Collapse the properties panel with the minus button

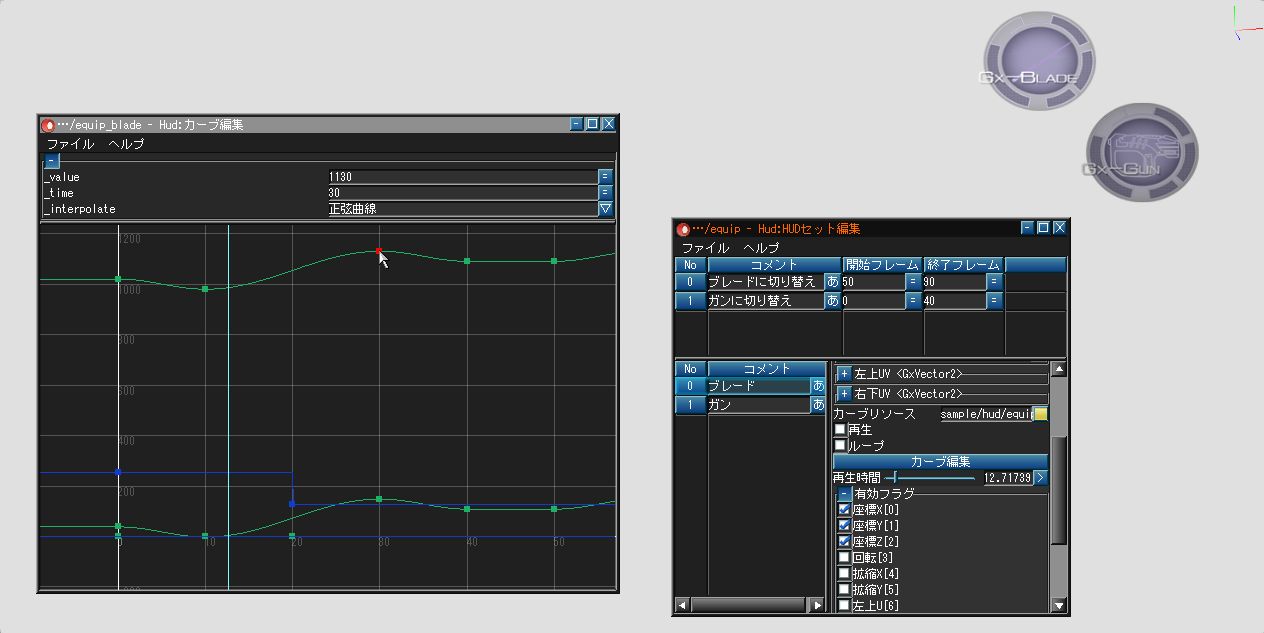click(52, 161)
